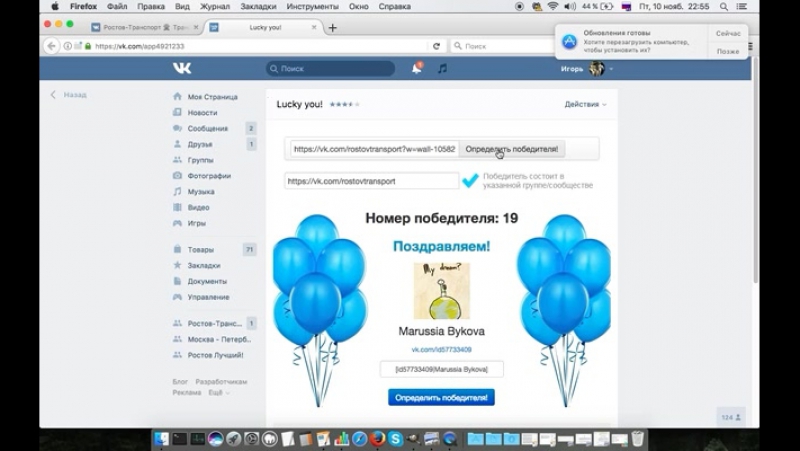Click the App Store icon in the notification
The height and width of the screenshot is (451, 800).
569,41
